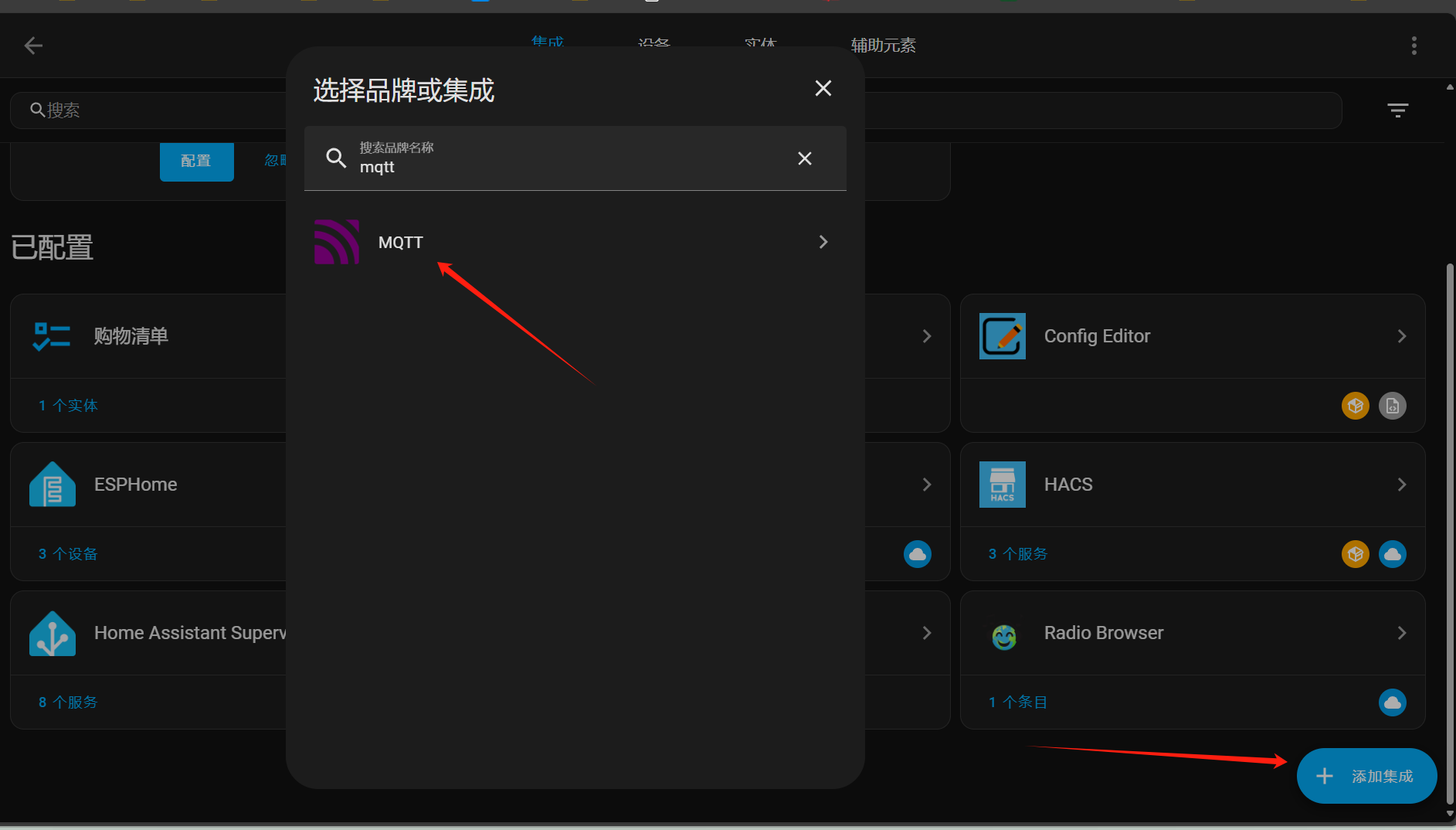Clear the mqtt search text

(805, 158)
